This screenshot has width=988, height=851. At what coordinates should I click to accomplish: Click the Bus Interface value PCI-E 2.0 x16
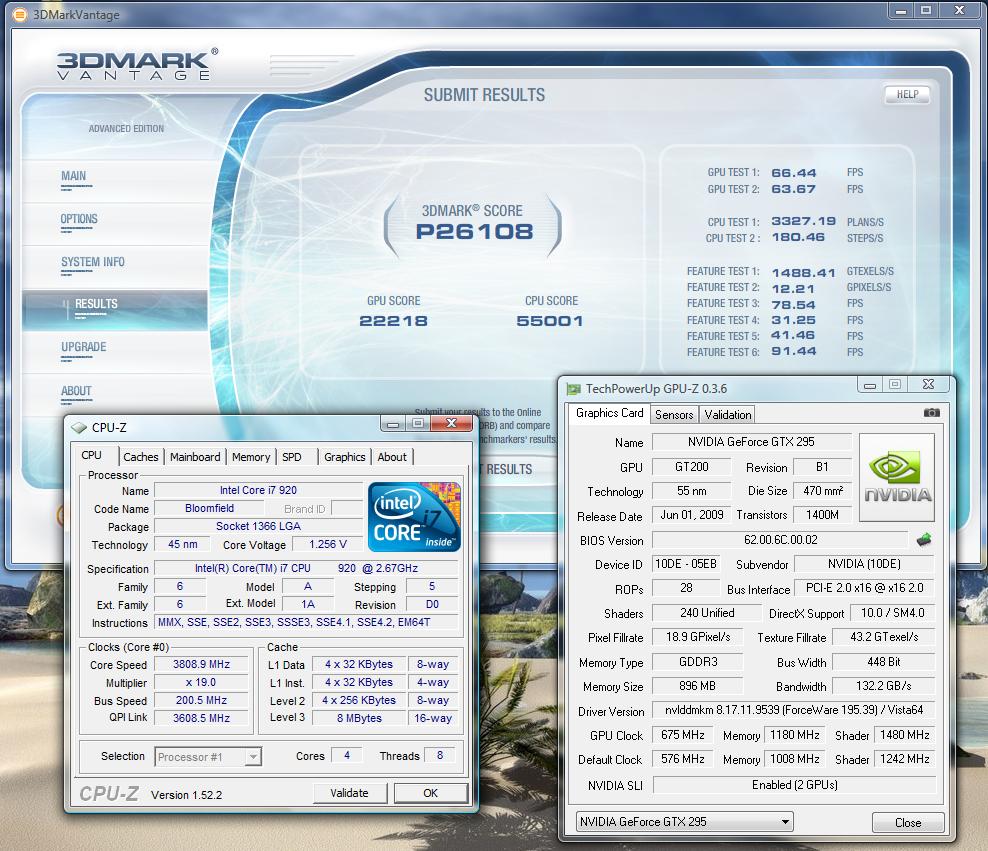coord(864,588)
